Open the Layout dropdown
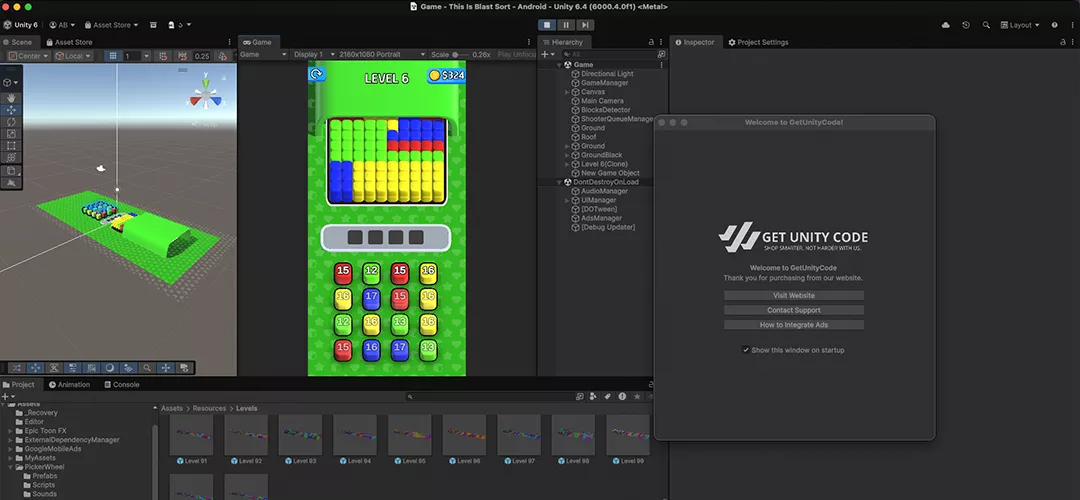Viewport: 1080px width, 500px height. (x=1020, y=25)
